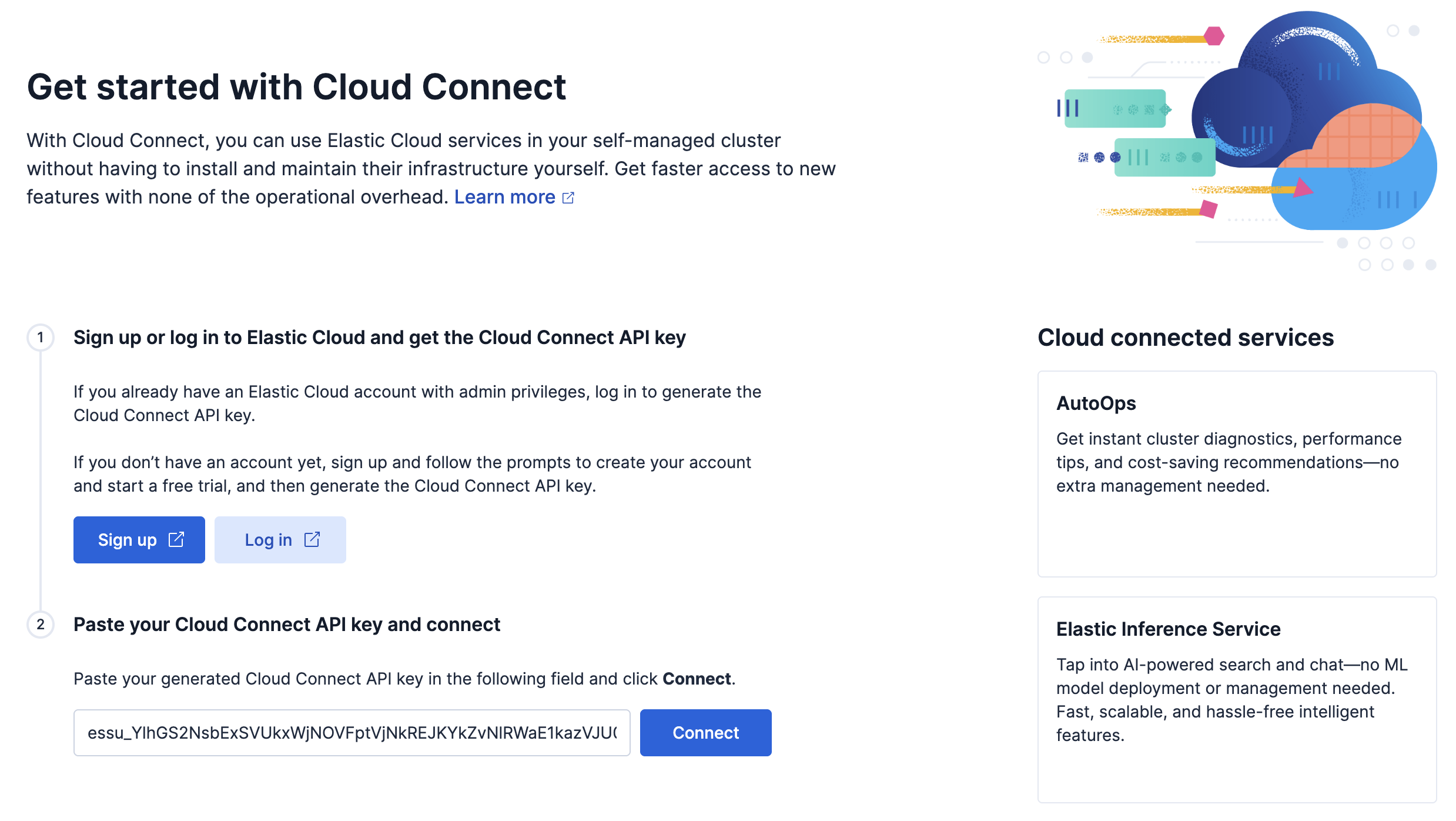Click step title 'Sign up or log in to Elastic Cloud'
The width and height of the screenshot is (1456, 821).
click(380, 338)
